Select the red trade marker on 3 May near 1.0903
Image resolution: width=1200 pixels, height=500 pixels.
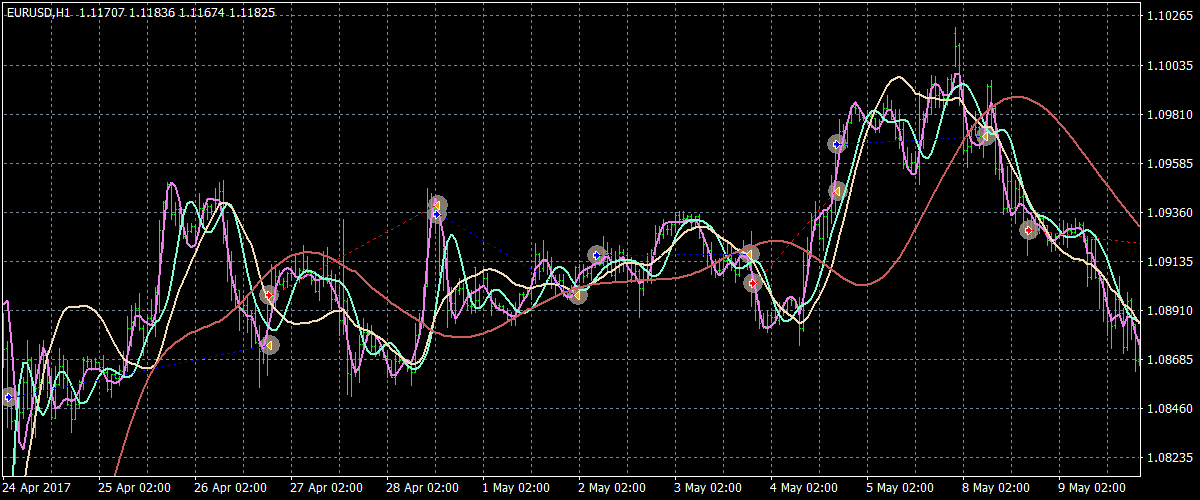(x=753, y=283)
